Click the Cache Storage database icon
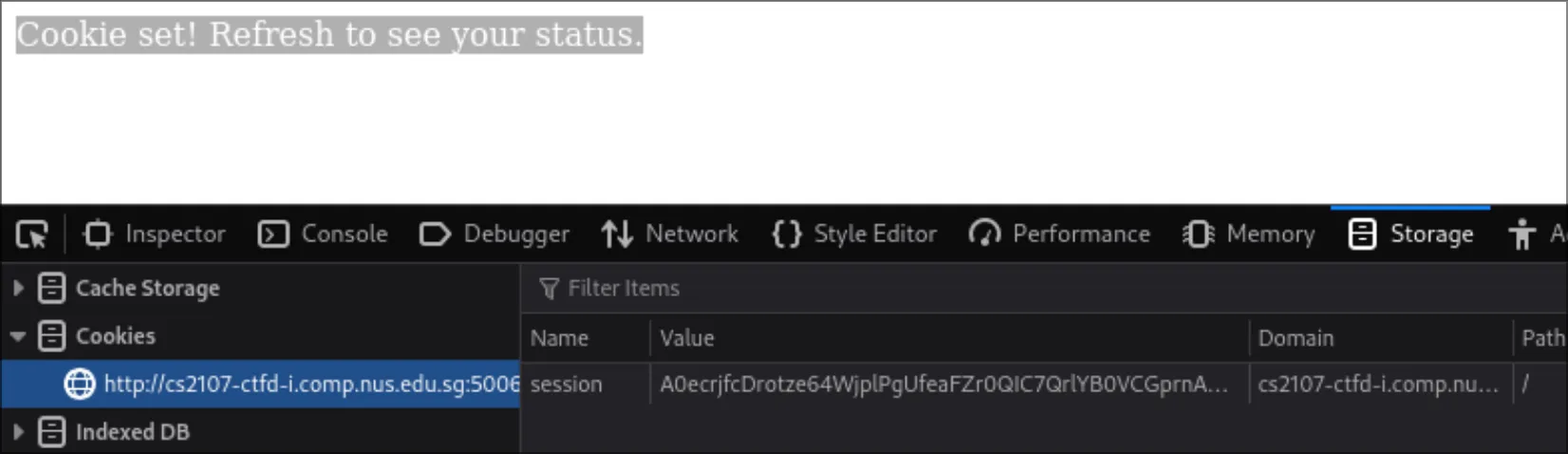The image size is (1568, 454). [51, 288]
